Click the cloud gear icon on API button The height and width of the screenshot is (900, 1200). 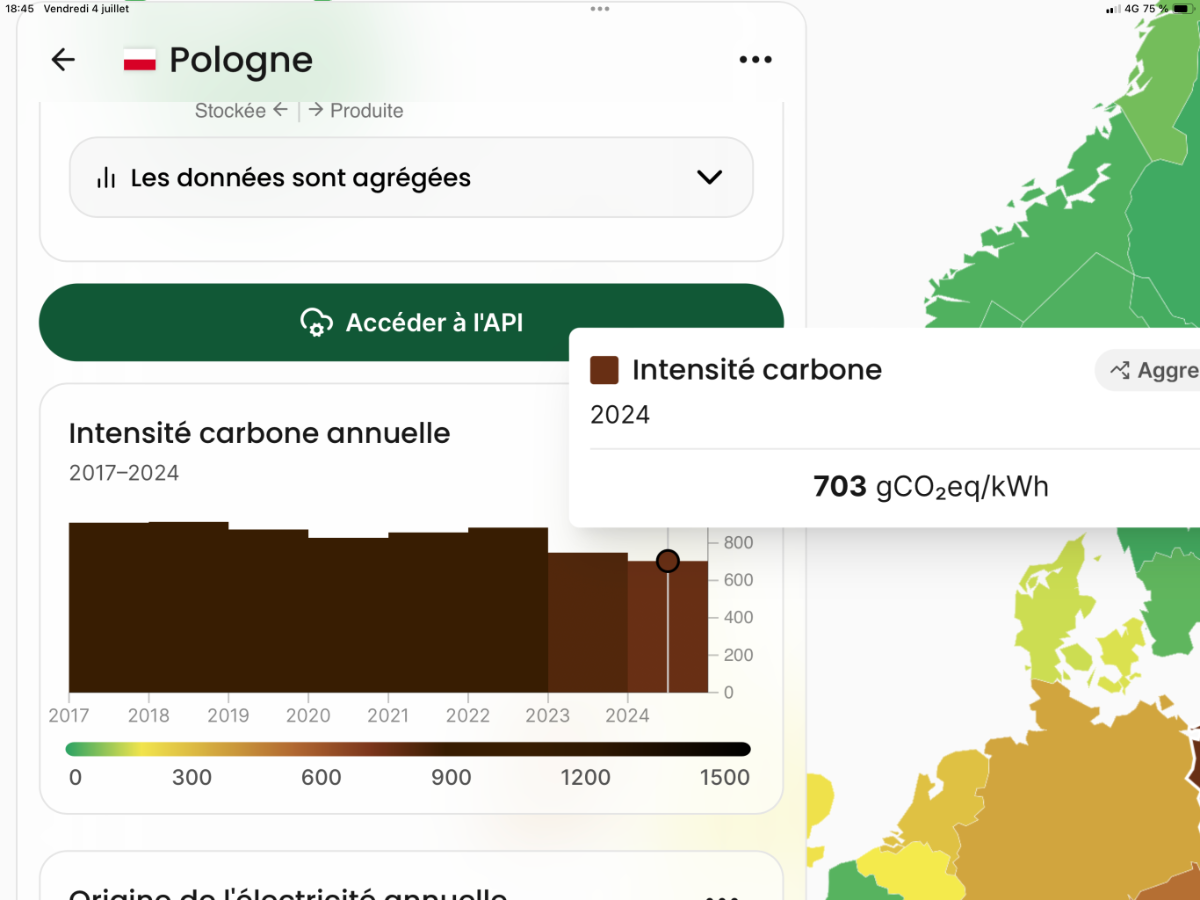[316, 323]
